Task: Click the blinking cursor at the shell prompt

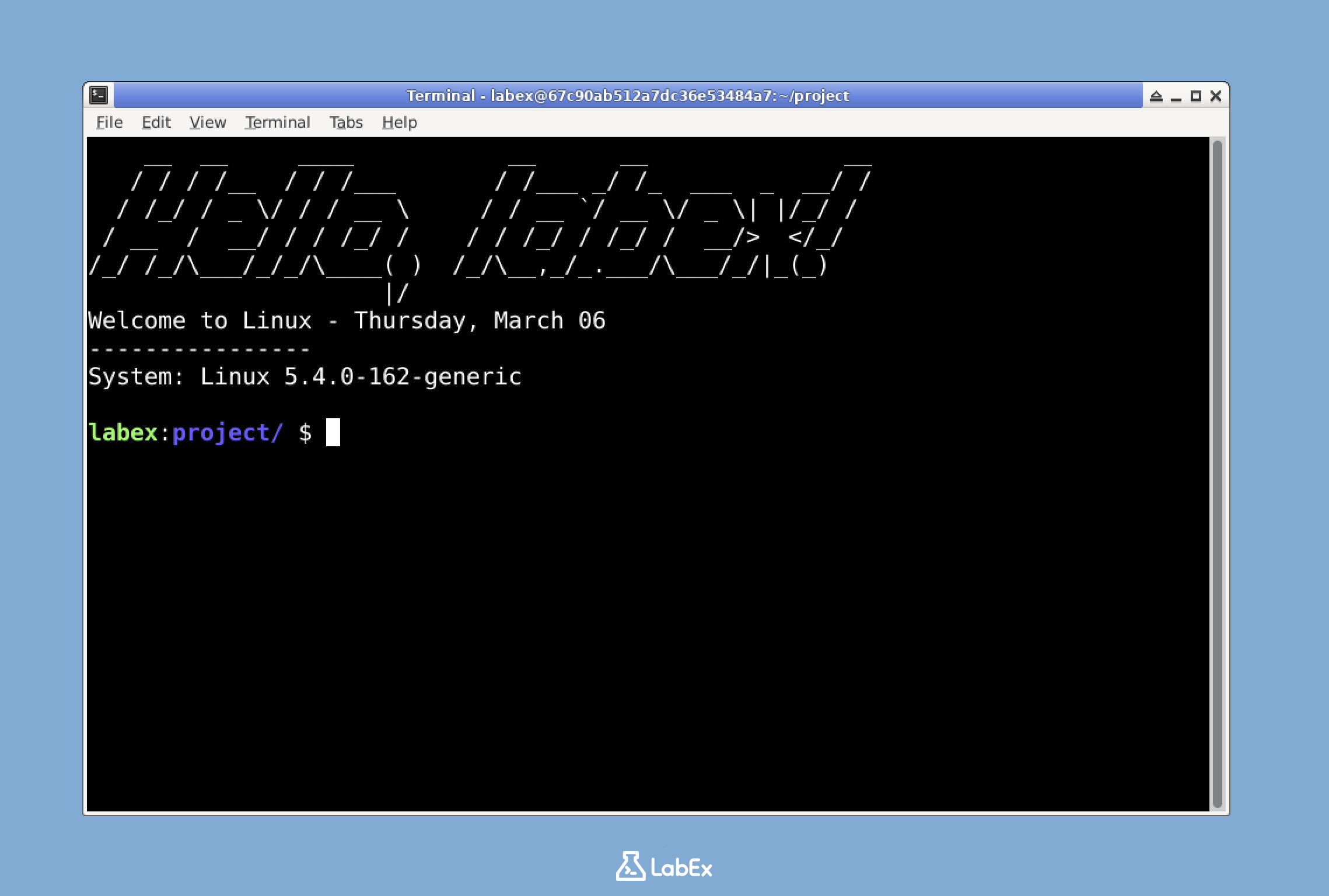Action: tap(334, 432)
